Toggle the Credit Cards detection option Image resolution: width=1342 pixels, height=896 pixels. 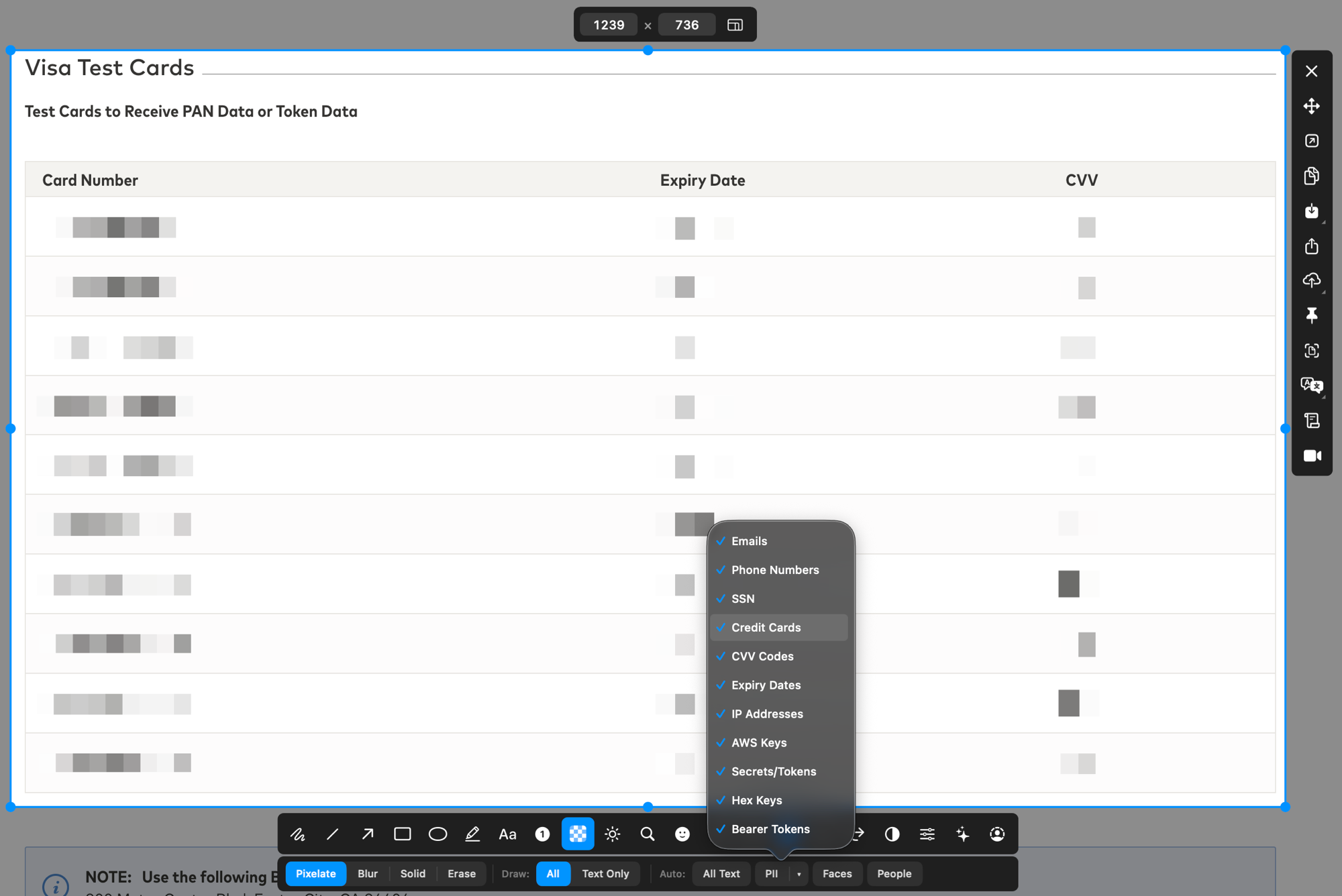(x=779, y=628)
